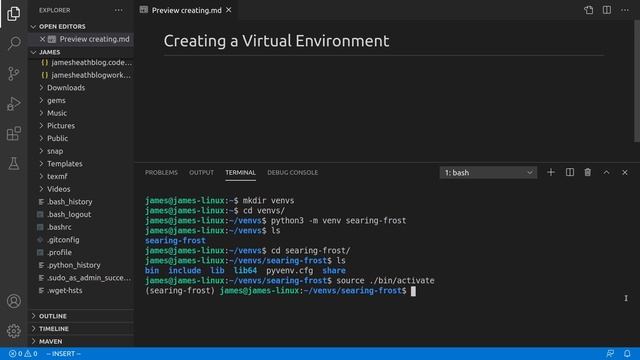The height and width of the screenshot is (360, 640).
Task: Click the Creating a Virtual Environment heading
Action: tap(276, 41)
